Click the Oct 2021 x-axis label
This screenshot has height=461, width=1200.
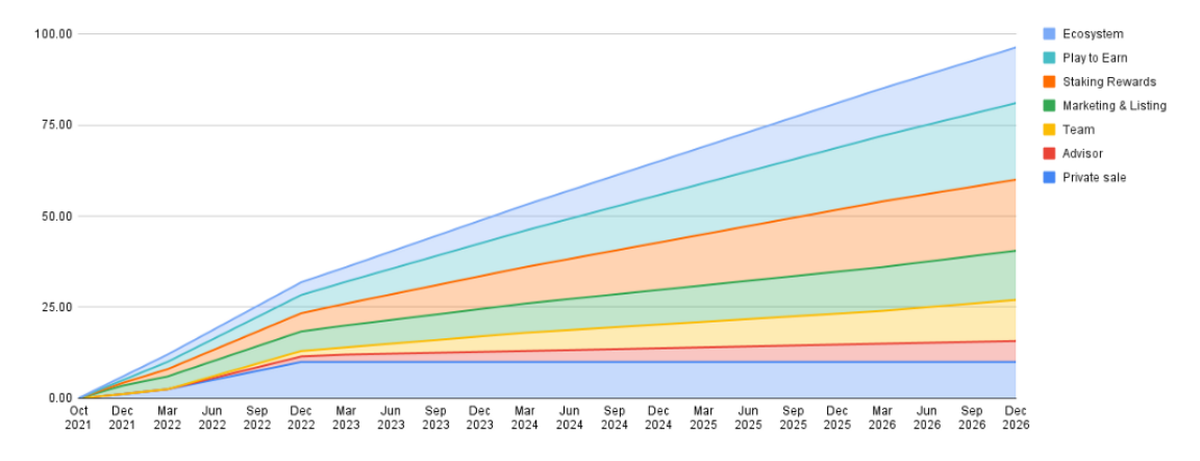pos(78,417)
